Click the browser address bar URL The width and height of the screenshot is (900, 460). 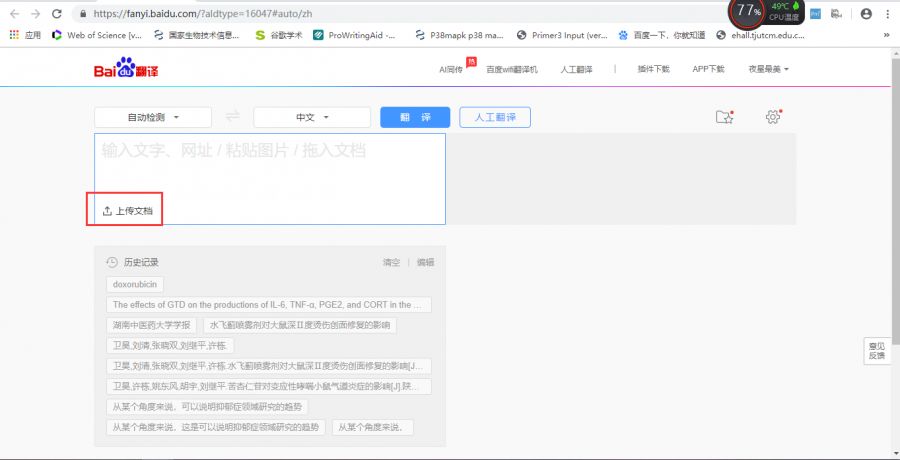203,14
